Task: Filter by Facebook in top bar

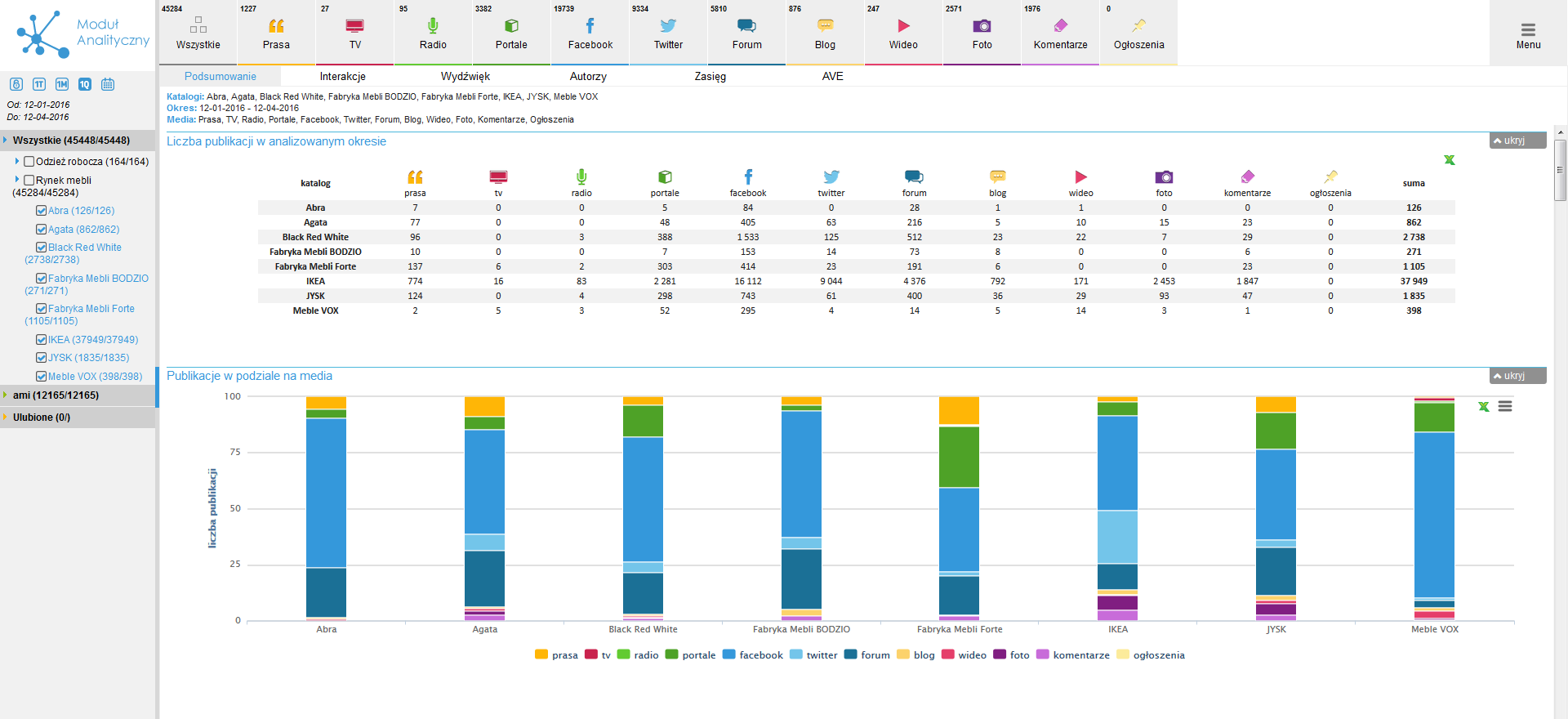Action: pos(590,33)
